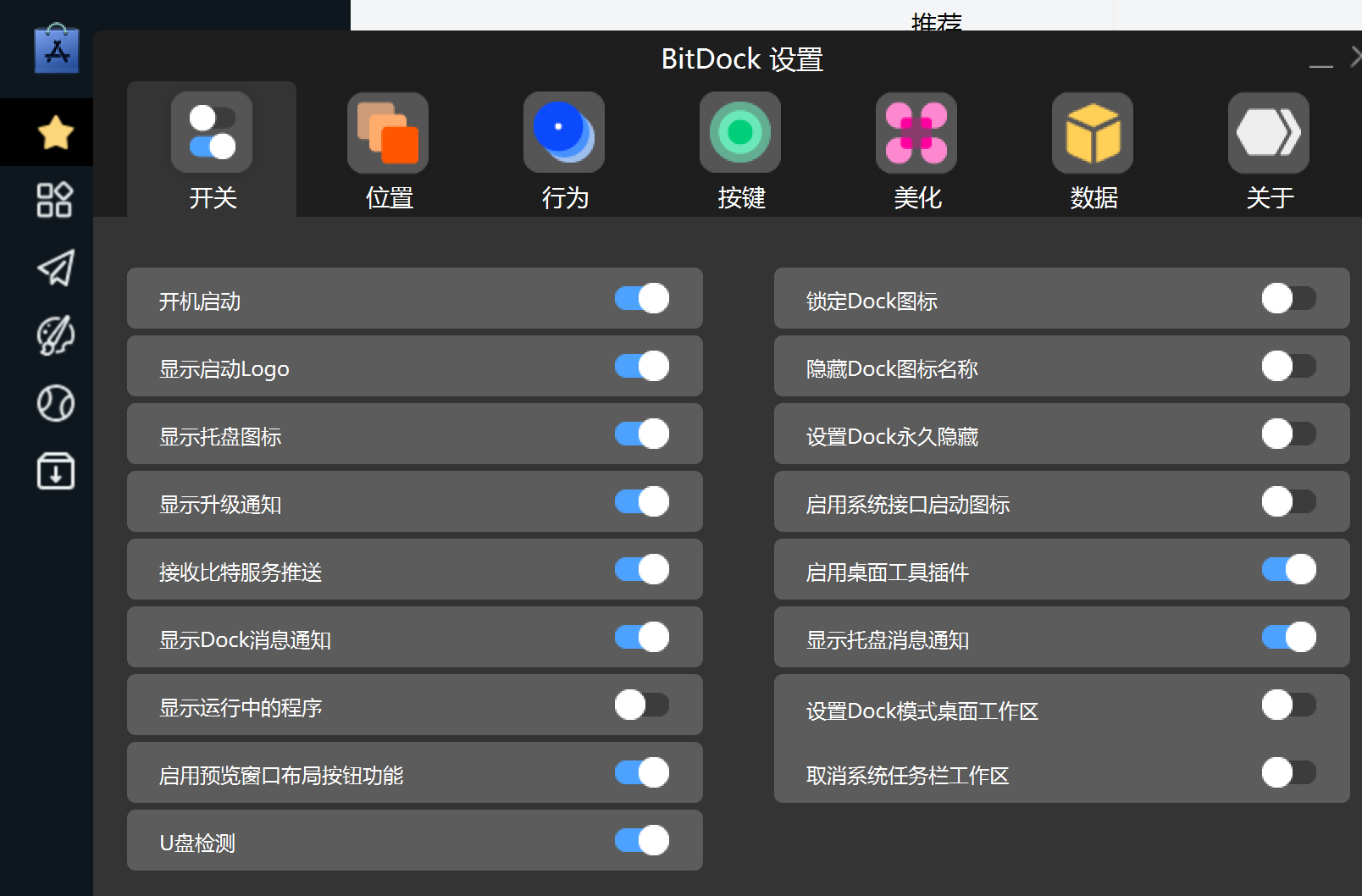
Task: Enable 锁定Dock图标 toggle
Action: pyautogui.click(x=1289, y=298)
